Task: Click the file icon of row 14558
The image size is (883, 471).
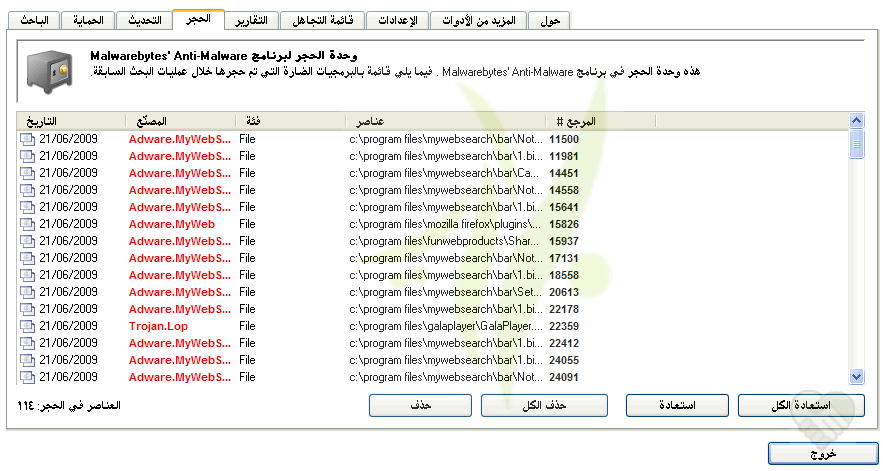Action: (27, 190)
